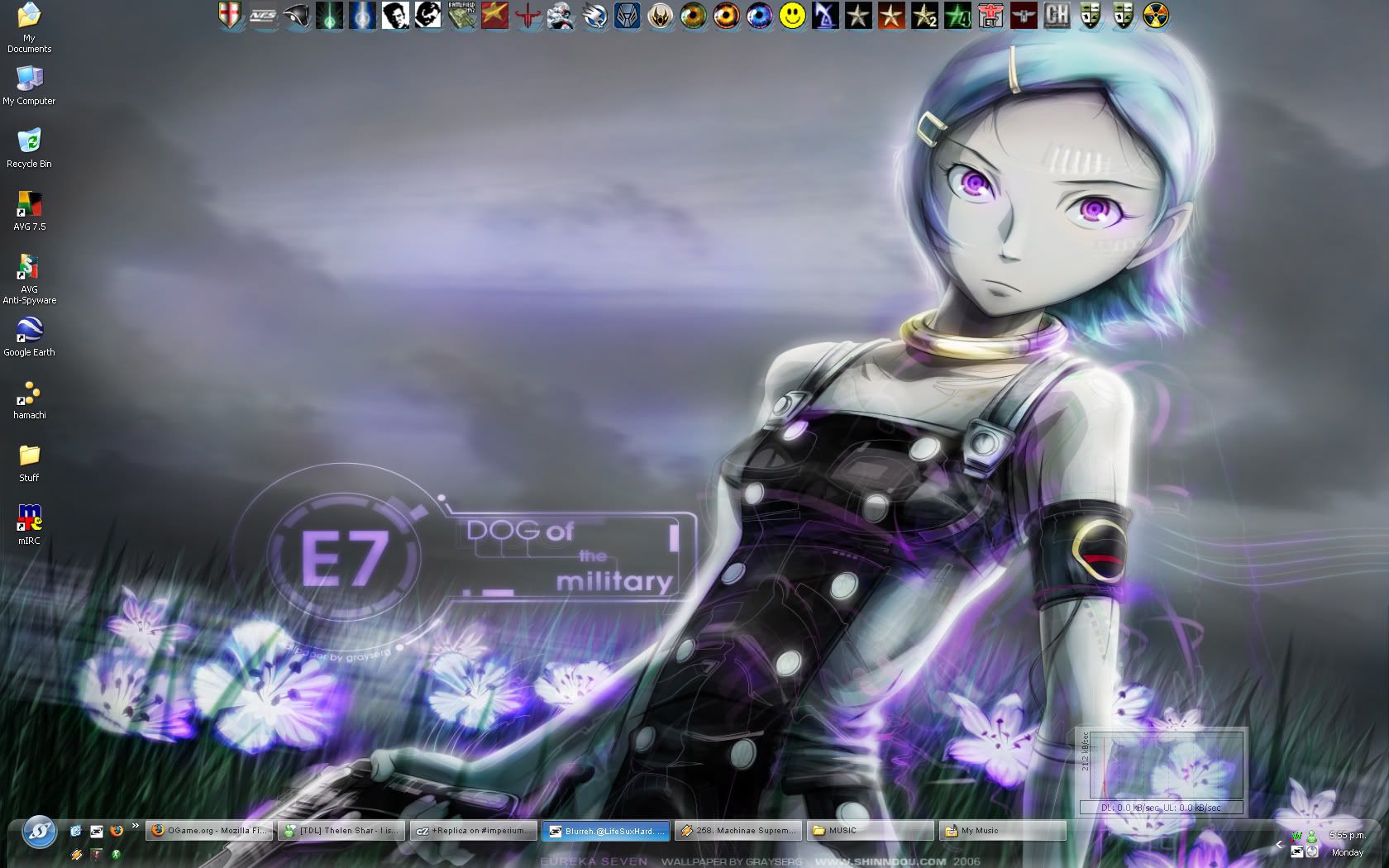Open the Start menu orb button
This screenshot has width=1389, height=868.
[39, 832]
